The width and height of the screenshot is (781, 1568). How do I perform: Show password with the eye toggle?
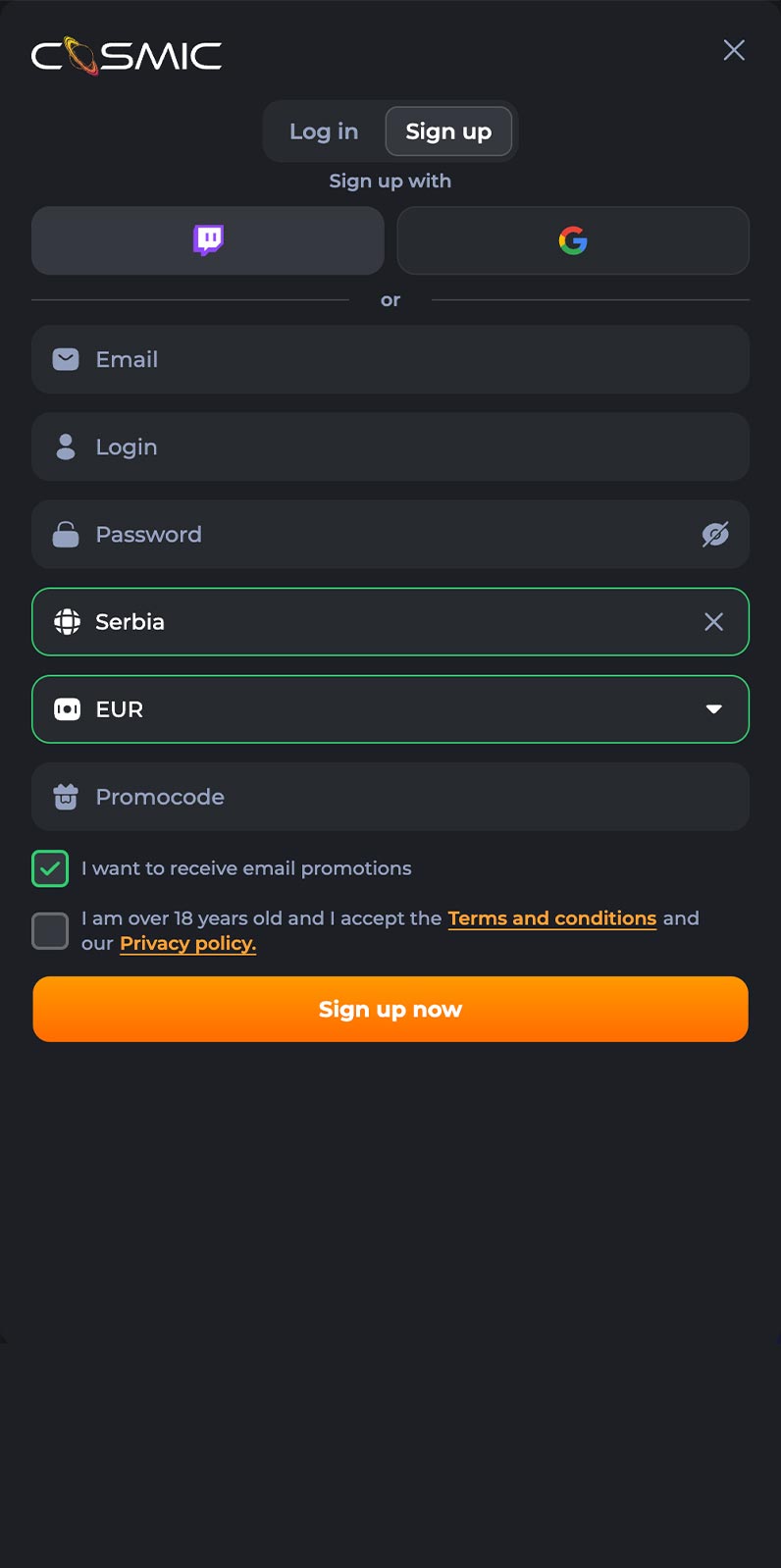point(715,535)
